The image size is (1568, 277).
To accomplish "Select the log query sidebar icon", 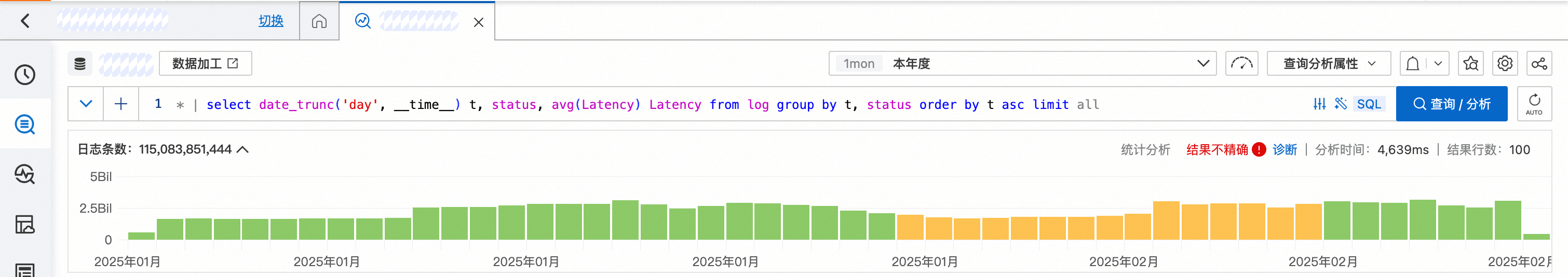I will pyautogui.click(x=25, y=125).
